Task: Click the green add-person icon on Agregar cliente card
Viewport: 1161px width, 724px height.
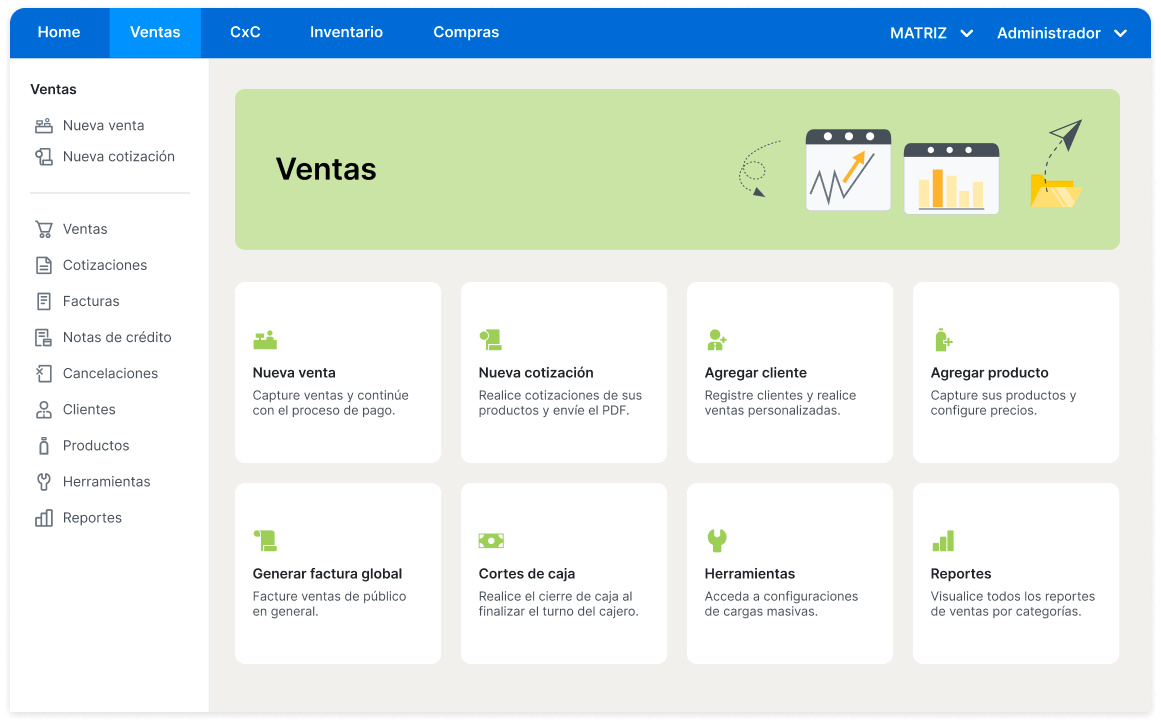Action: click(x=717, y=340)
